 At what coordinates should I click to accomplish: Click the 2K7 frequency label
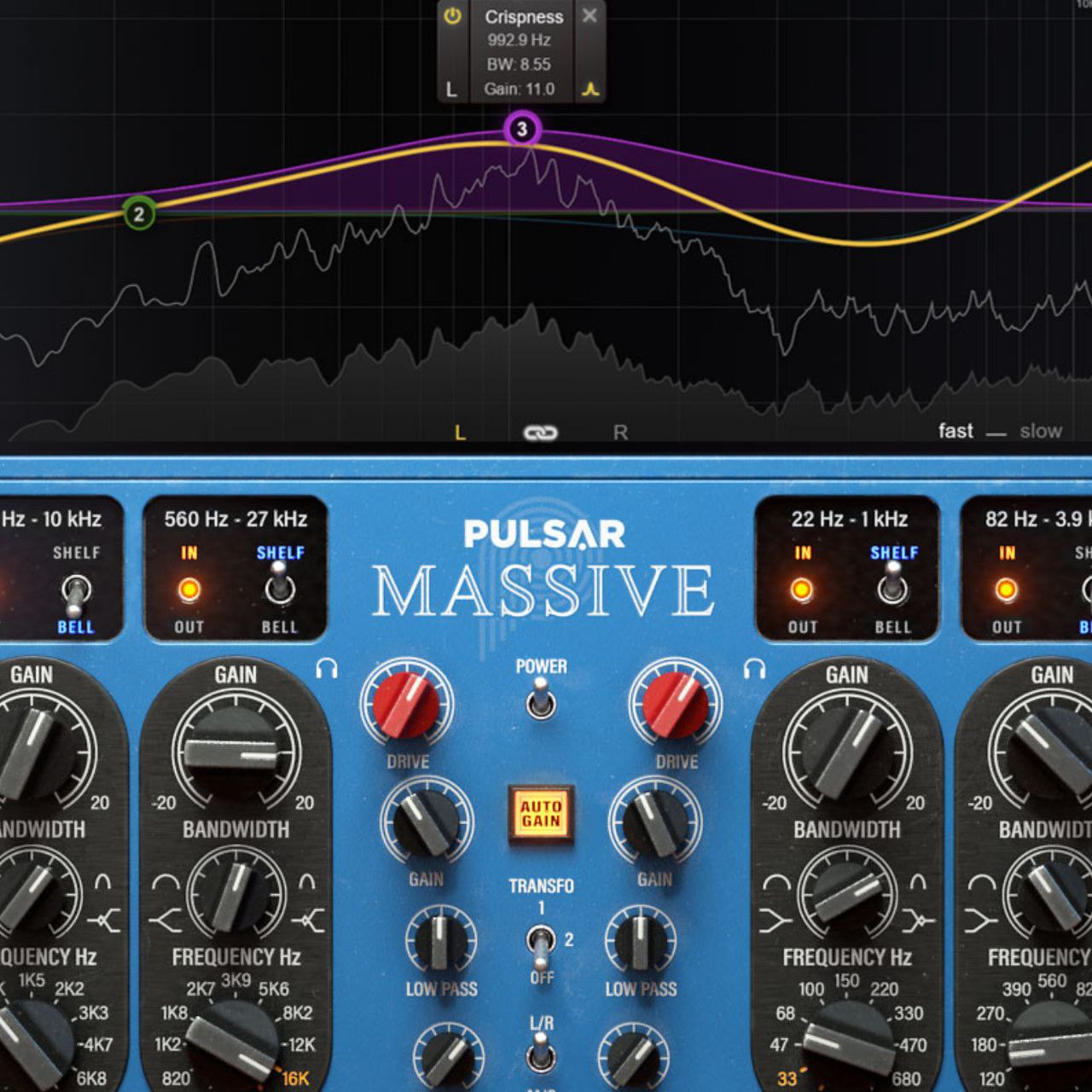click(201, 989)
